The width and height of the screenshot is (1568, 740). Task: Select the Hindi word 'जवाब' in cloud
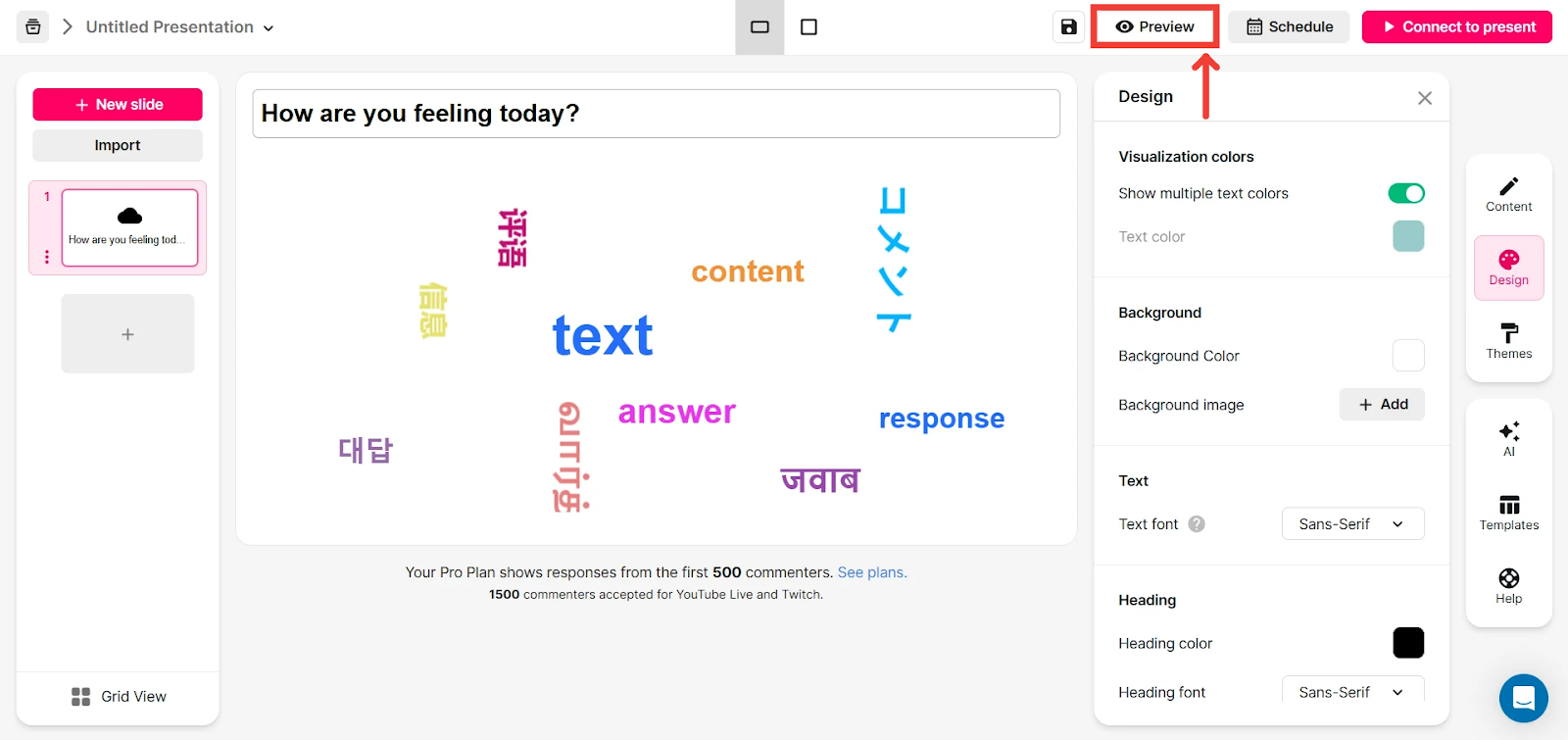tap(820, 480)
